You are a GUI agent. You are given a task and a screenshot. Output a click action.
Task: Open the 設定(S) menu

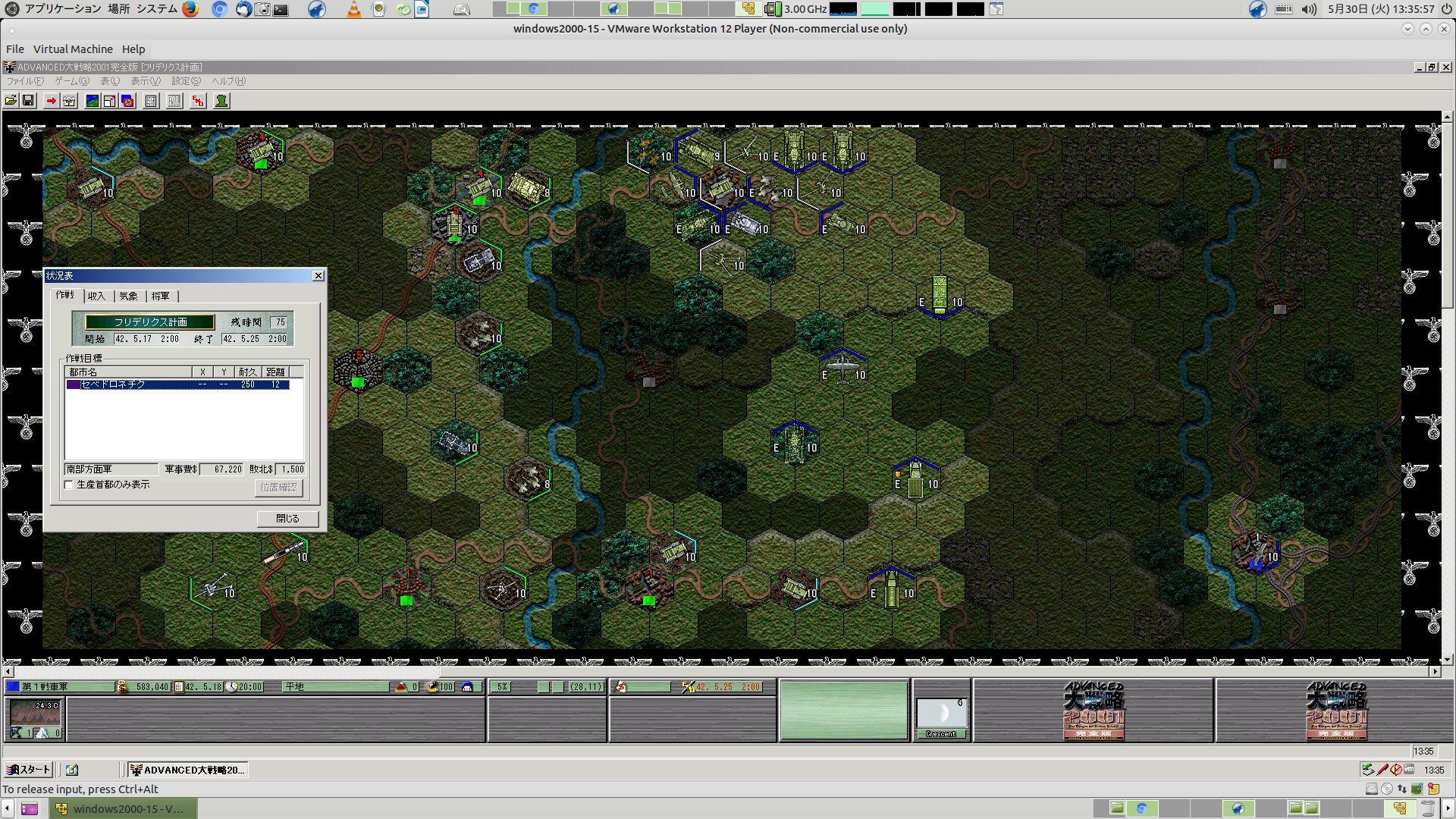tap(186, 81)
